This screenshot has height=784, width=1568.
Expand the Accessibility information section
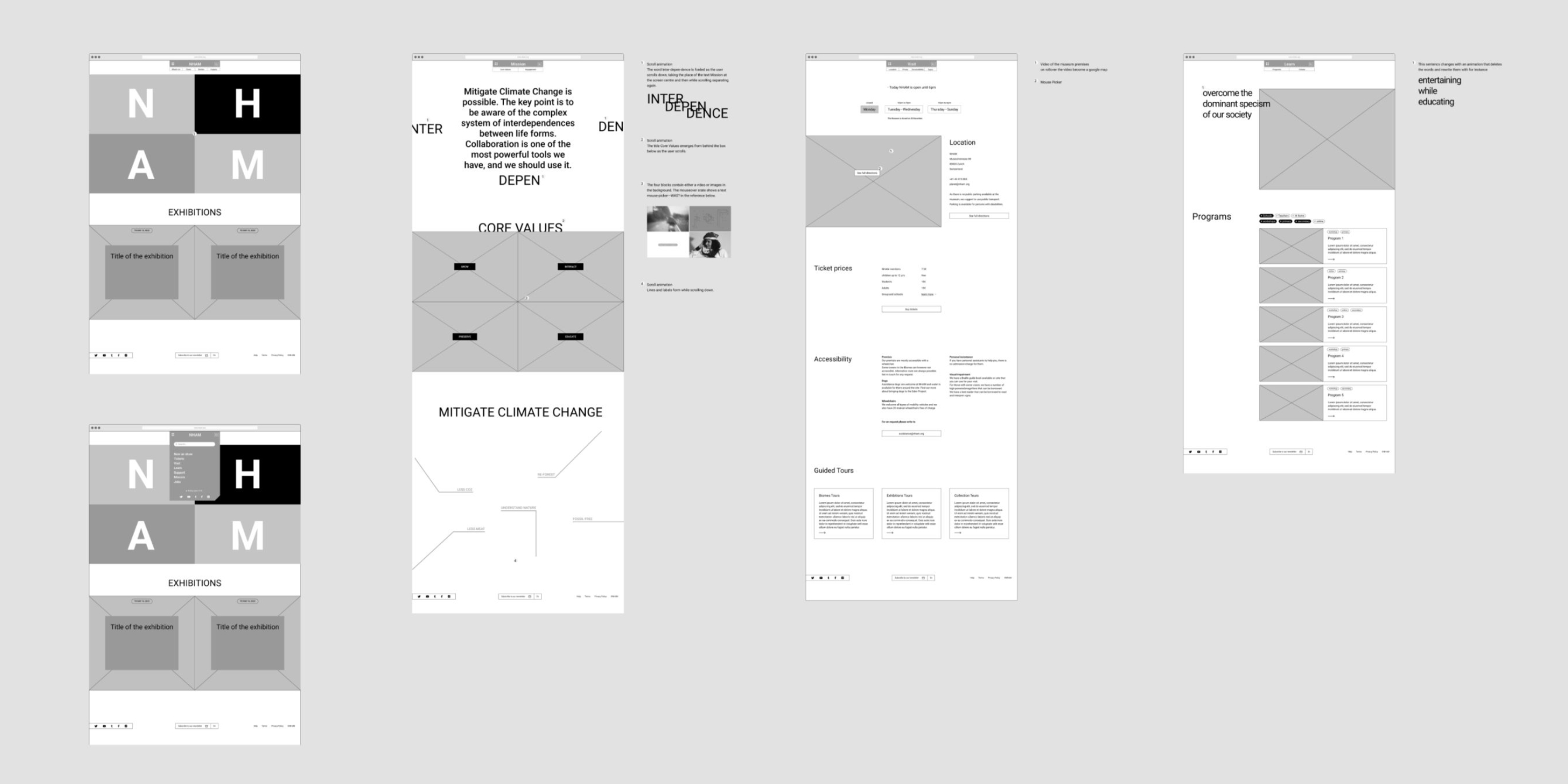[832, 357]
